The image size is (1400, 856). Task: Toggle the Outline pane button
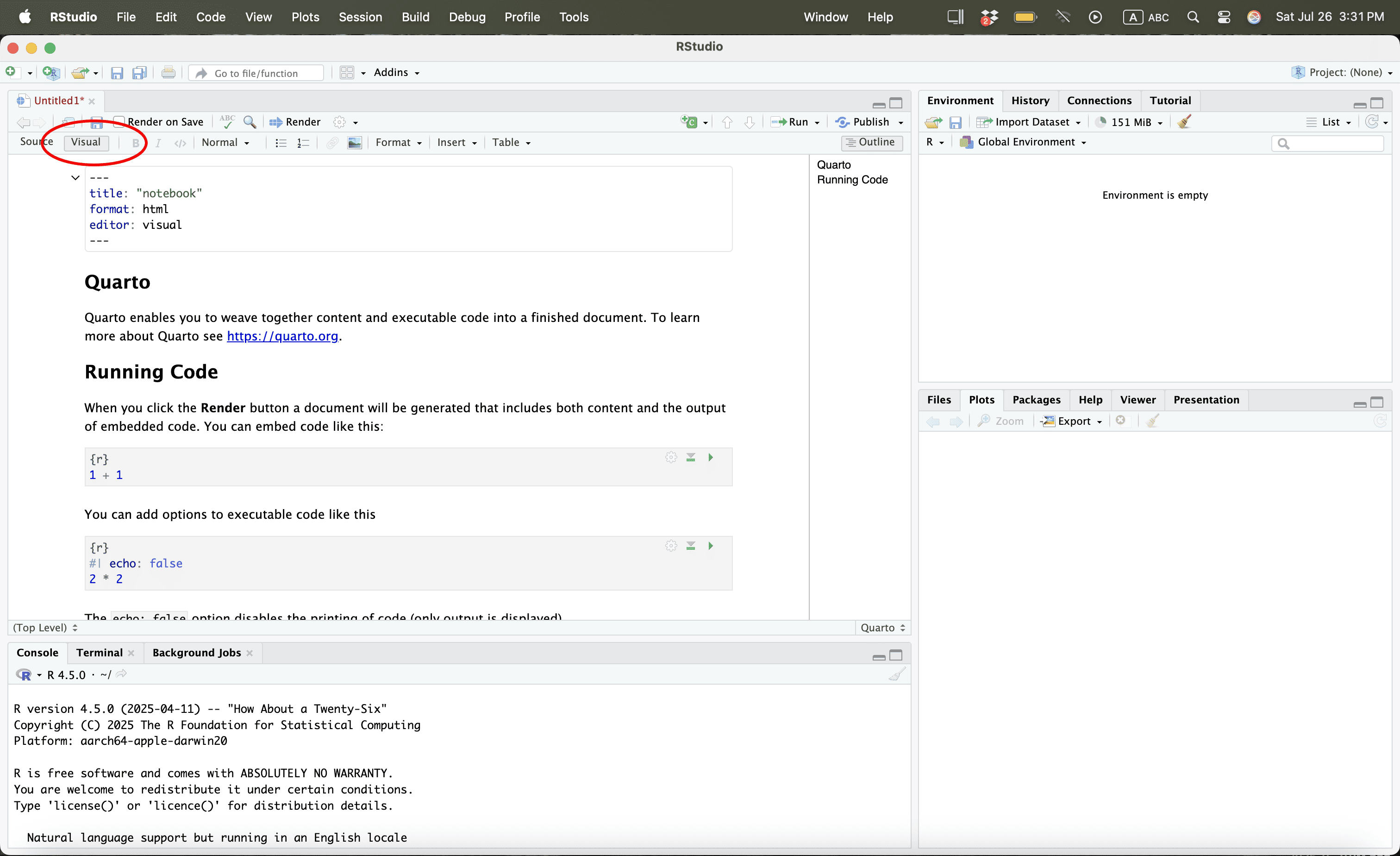click(x=871, y=142)
